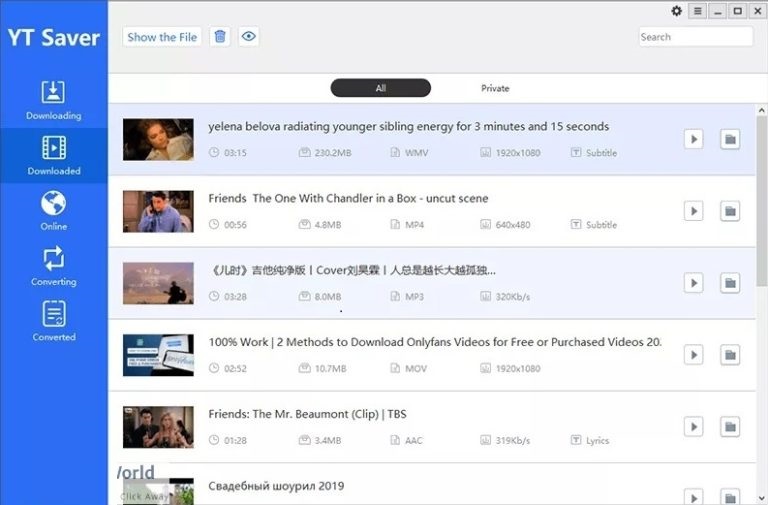768x505 pixels.
Task: Open the Downloading section in sidebar
Action: (x=53, y=100)
